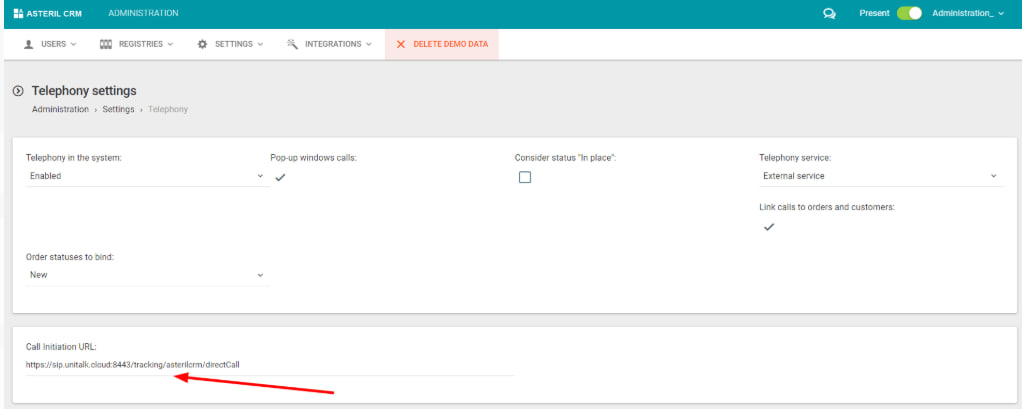Viewport: 1022px width, 409px height.
Task: Click the Registries grid icon
Action: (106, 44)
